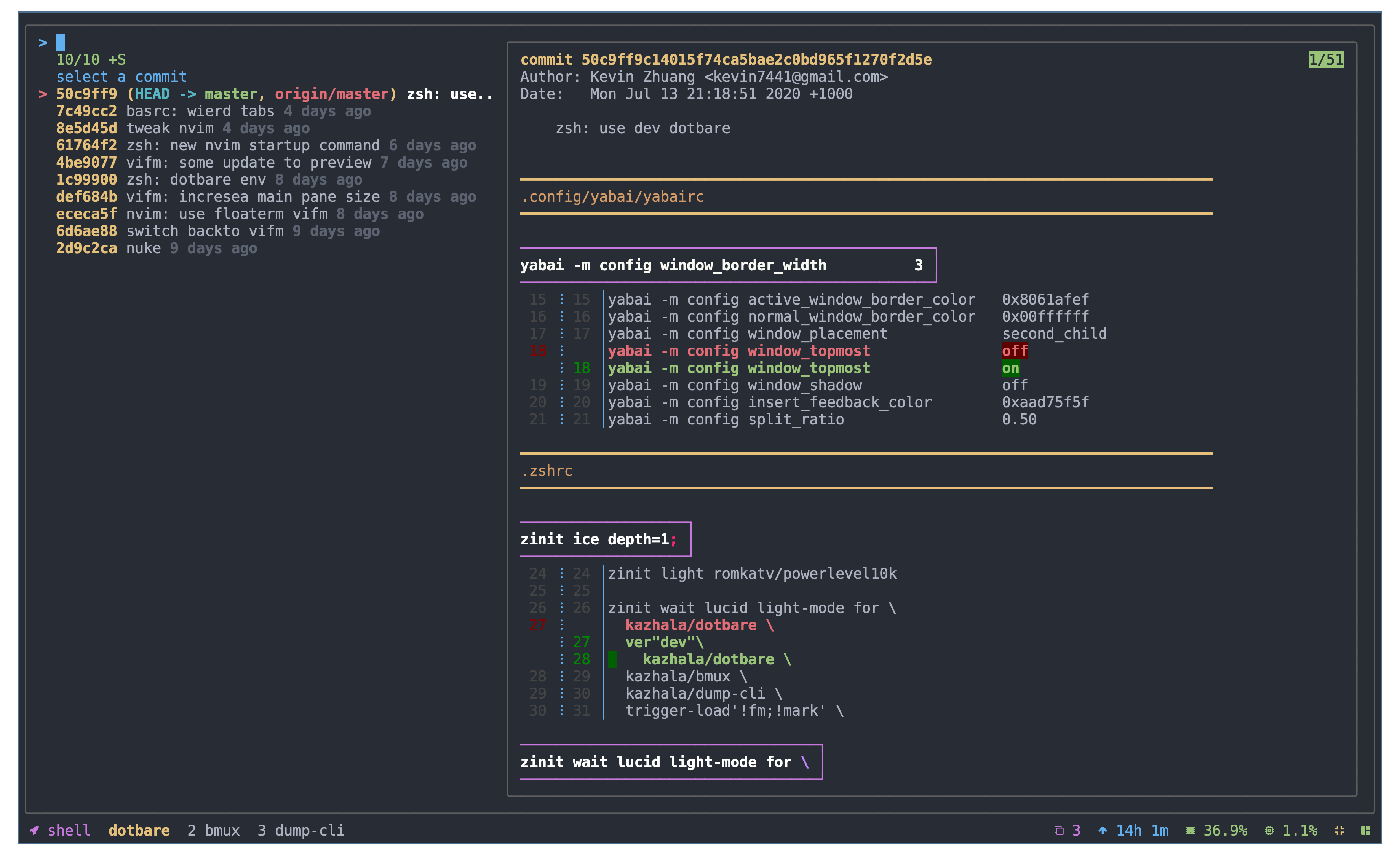Click the orange zoom-collapse icon in status bar
This screenshot has height=868, width=1400.
pyautogui.click(x=1339, y=830)
